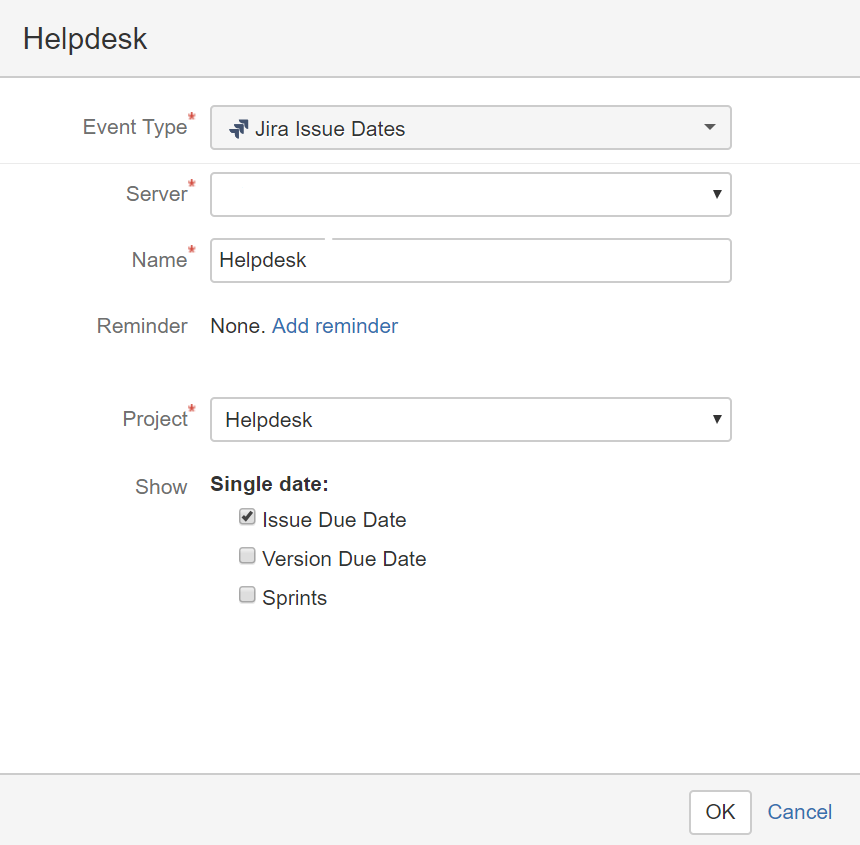Click the Name input field containing Helpdesk
Image resolution: width=860 pixels, height=845 pixels.
coord(471,260)
